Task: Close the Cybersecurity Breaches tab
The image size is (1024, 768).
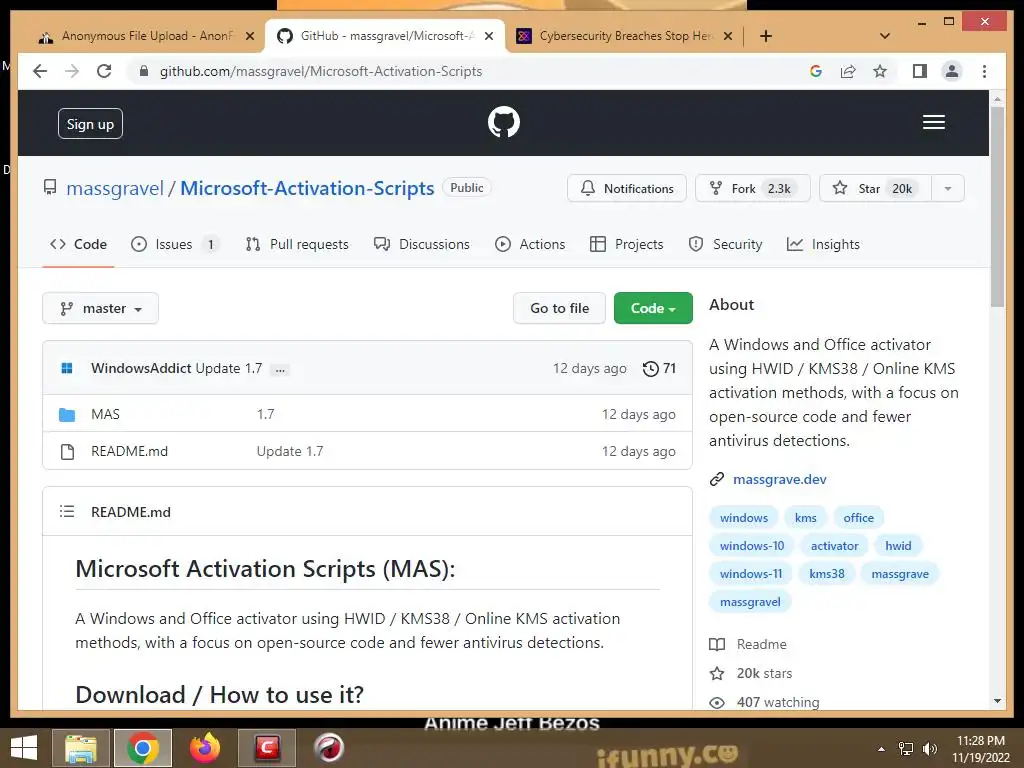Action: 728,36
